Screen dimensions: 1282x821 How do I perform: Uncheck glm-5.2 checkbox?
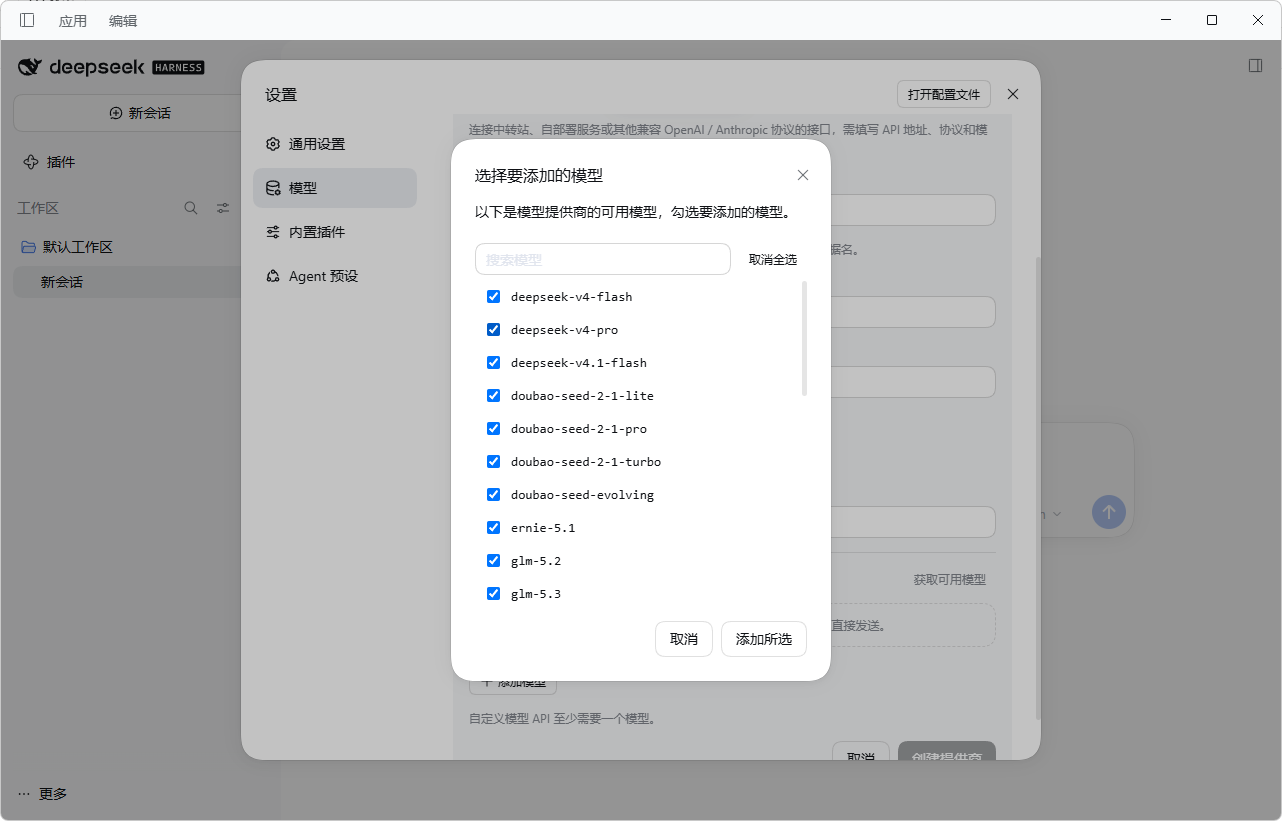(493, 560)
